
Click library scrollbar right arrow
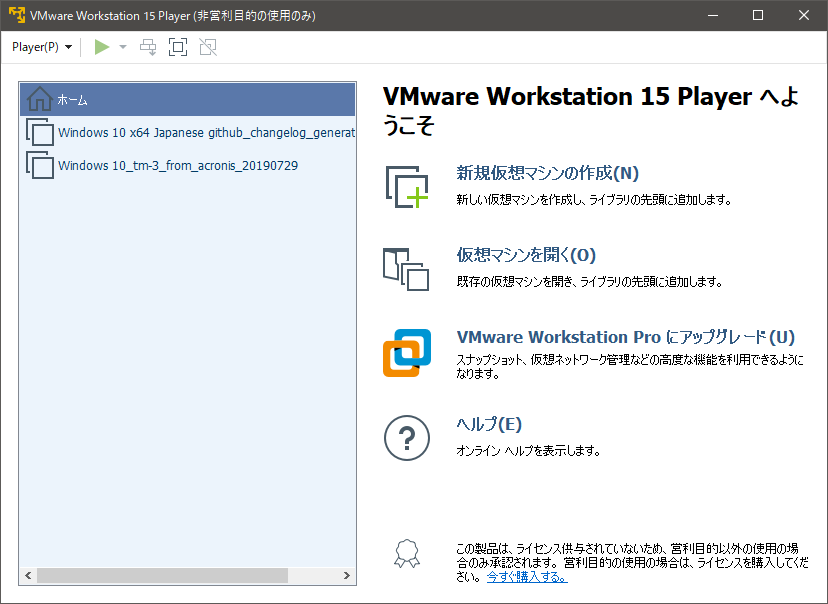pyautogui.click(x=347, y=575)
